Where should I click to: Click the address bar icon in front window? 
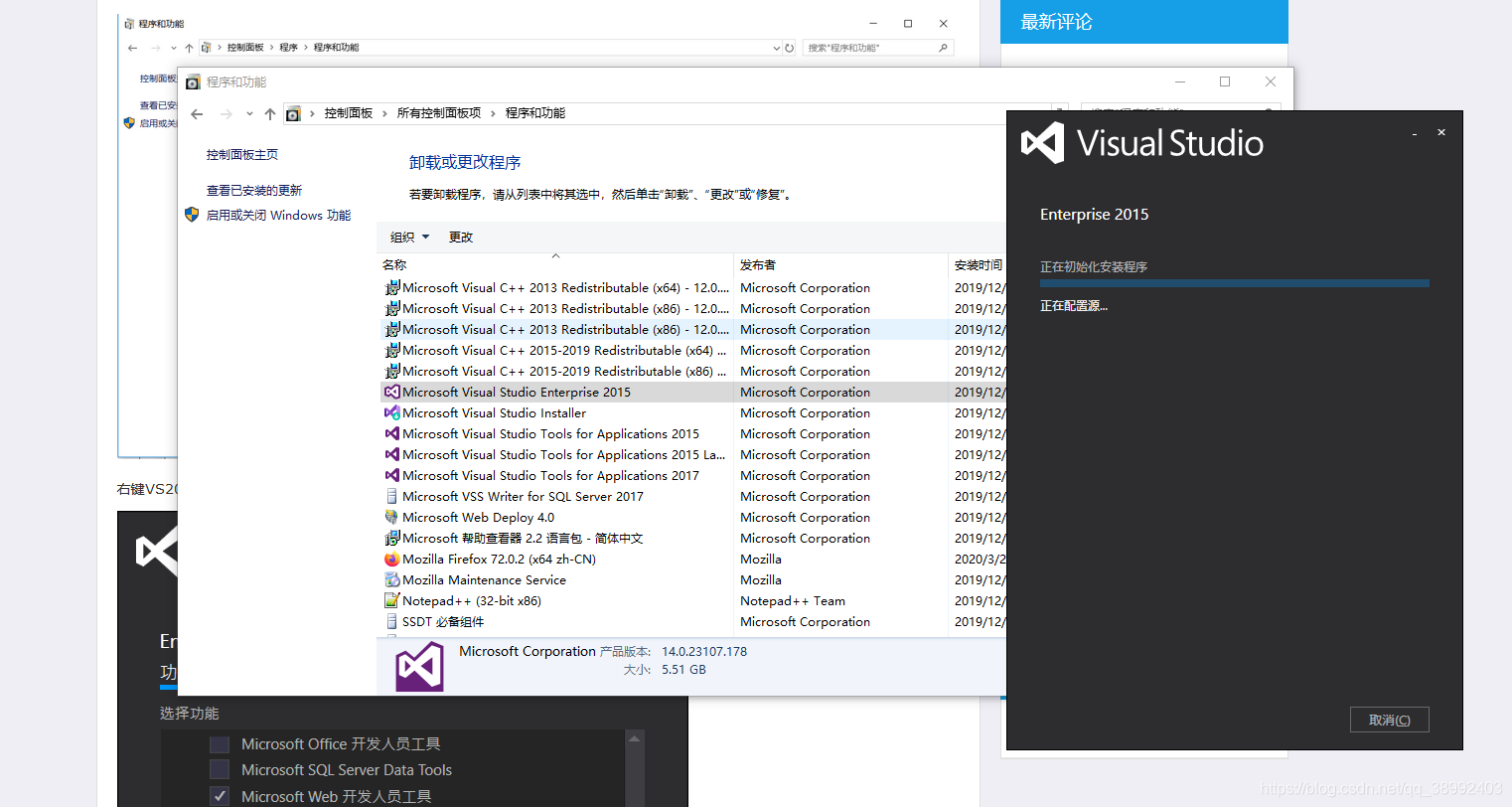[x=293, y=114]
